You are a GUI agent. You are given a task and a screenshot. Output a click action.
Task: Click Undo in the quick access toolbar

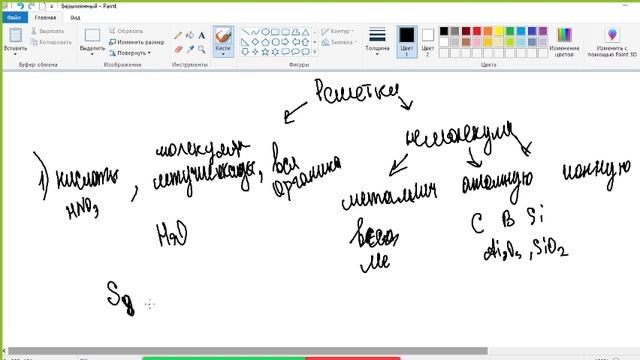click(x=20, y=6)
